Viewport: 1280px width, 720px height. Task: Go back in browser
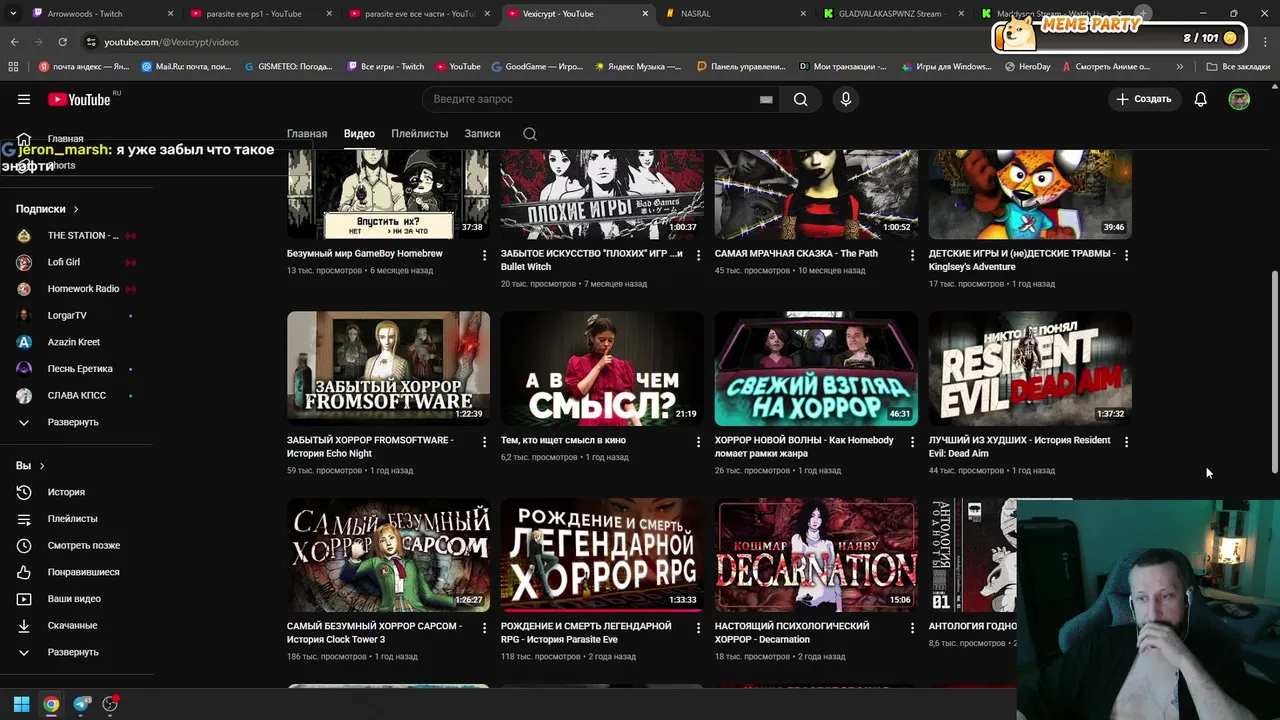coord(14,42)
